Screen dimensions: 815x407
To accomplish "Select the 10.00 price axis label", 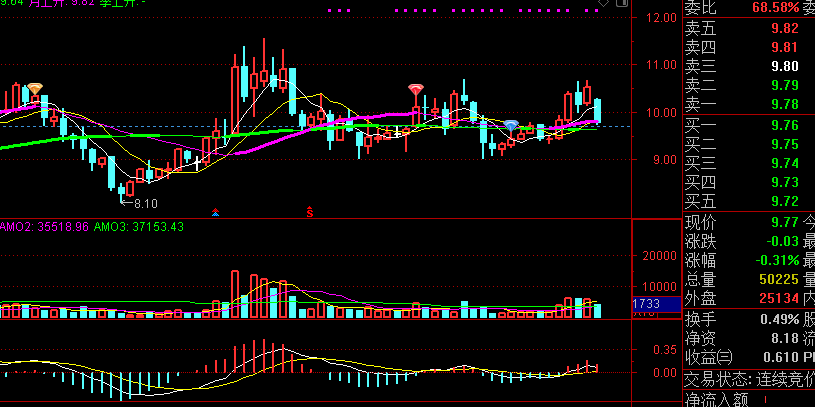I will pos(661,112).
